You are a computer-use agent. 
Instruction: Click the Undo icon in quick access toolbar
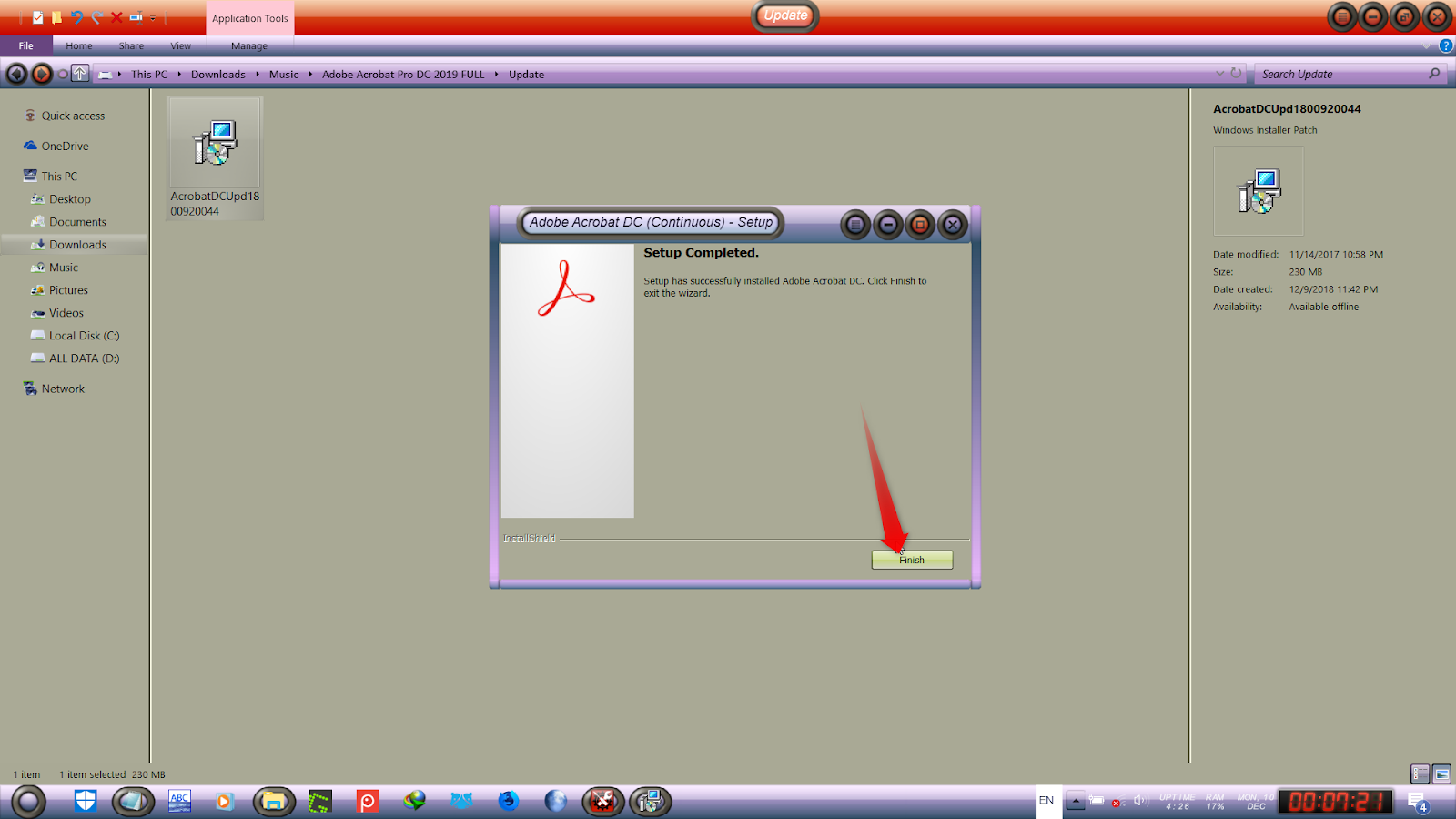click(78, 16)
